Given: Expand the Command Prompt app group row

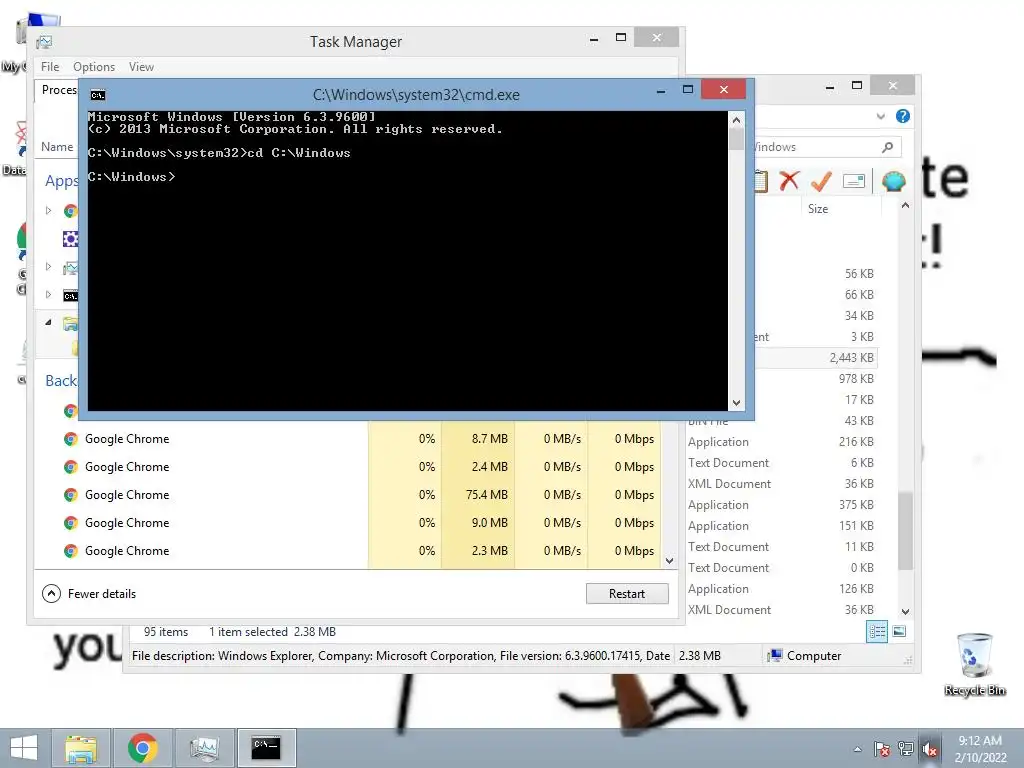Looking at the screenshot, I should 48,295.
